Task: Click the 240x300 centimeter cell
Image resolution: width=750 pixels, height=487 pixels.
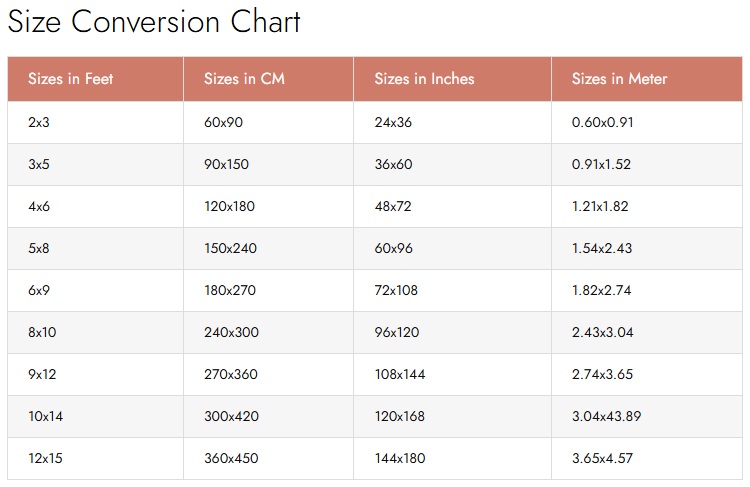Action: pyautogui.click(x=268, y=332)
